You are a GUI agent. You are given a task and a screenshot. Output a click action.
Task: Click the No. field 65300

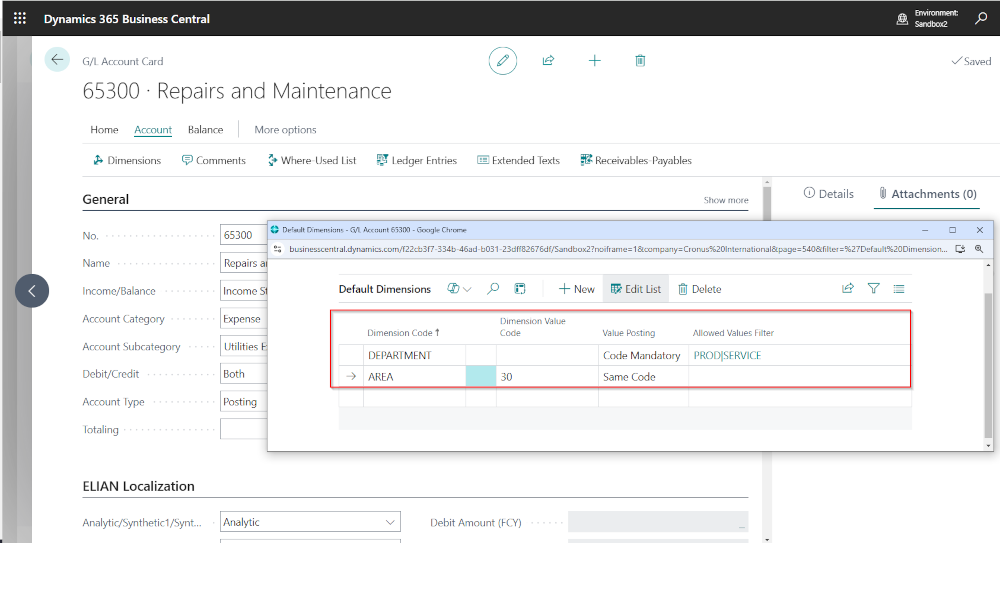coord(243,235)
